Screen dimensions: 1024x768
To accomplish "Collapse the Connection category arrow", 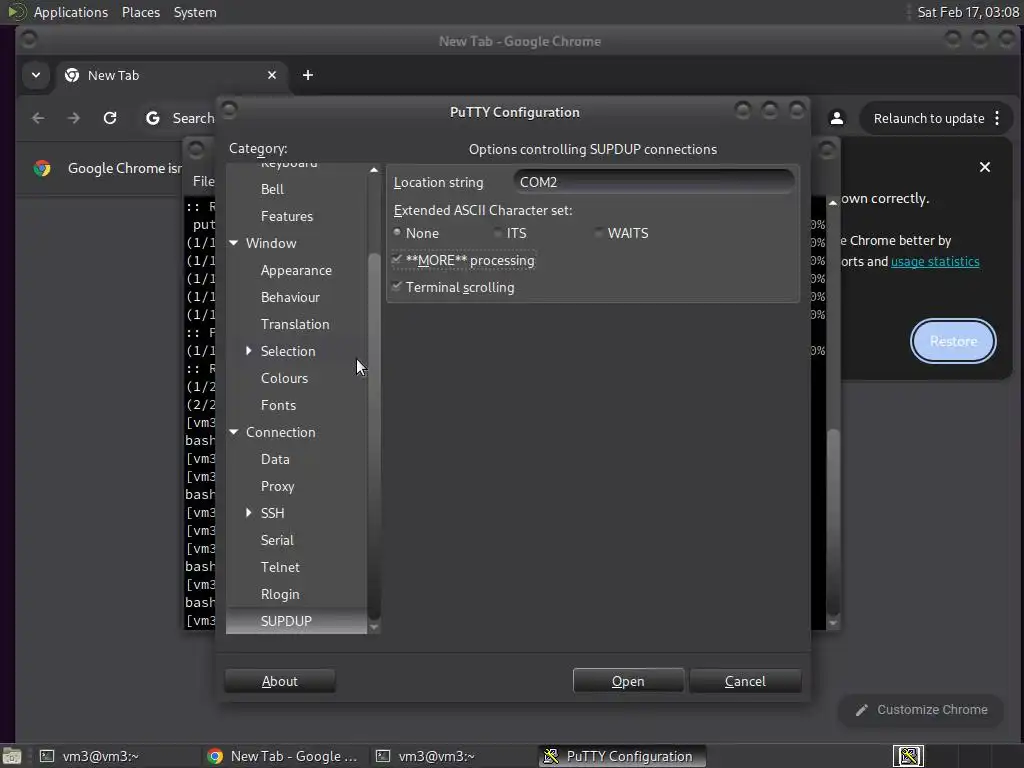I will pos(234,432).
